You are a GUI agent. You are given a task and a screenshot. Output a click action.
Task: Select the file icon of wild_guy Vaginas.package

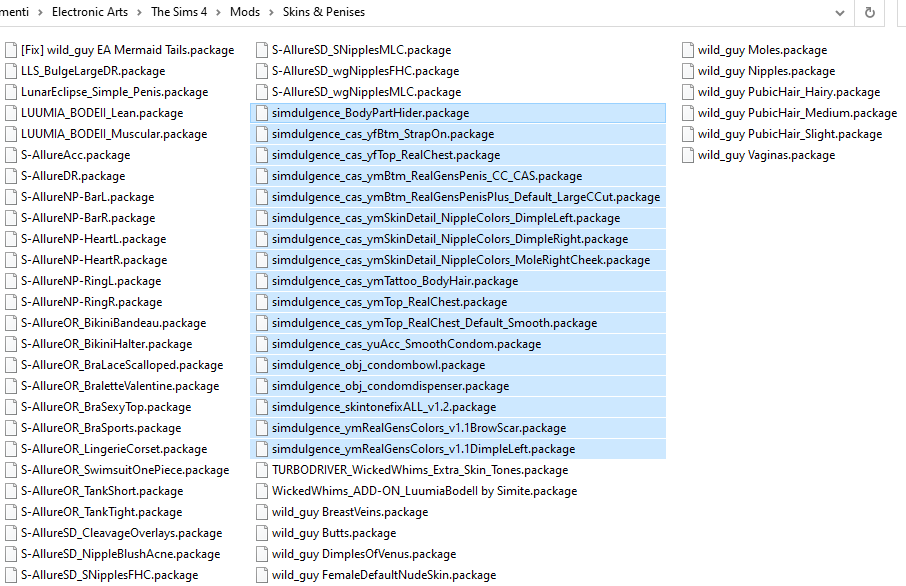pyautogui.click(x=688, y=155)
